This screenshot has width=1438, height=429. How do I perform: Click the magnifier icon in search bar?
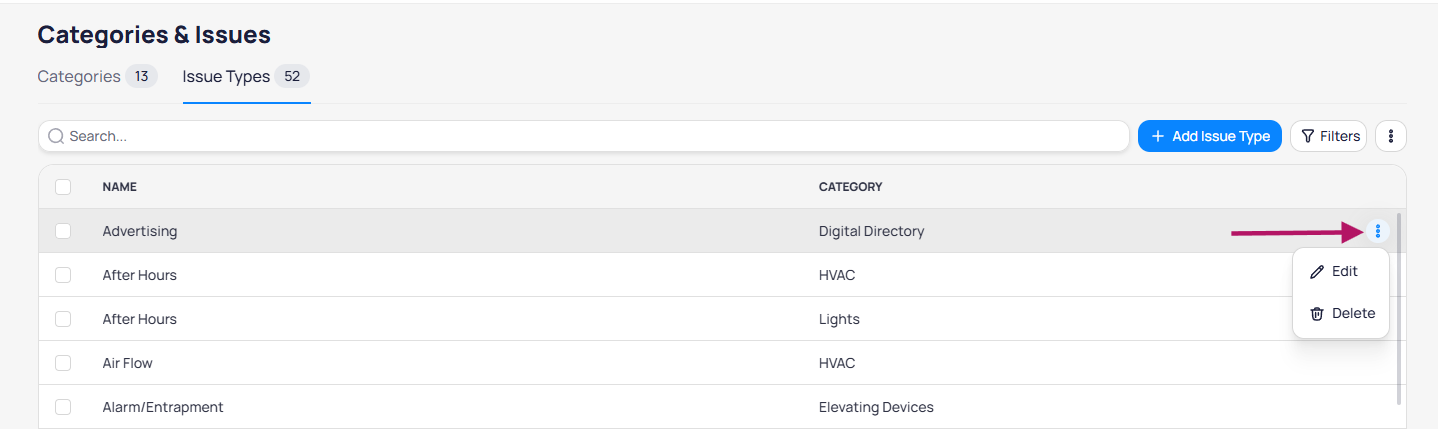56,136
